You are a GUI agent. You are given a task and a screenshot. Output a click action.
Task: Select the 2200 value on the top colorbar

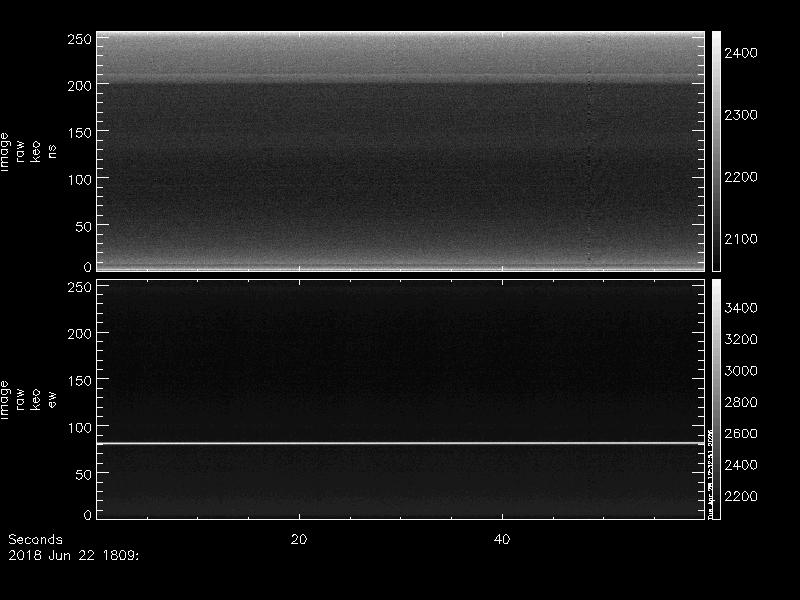point(741,177)
